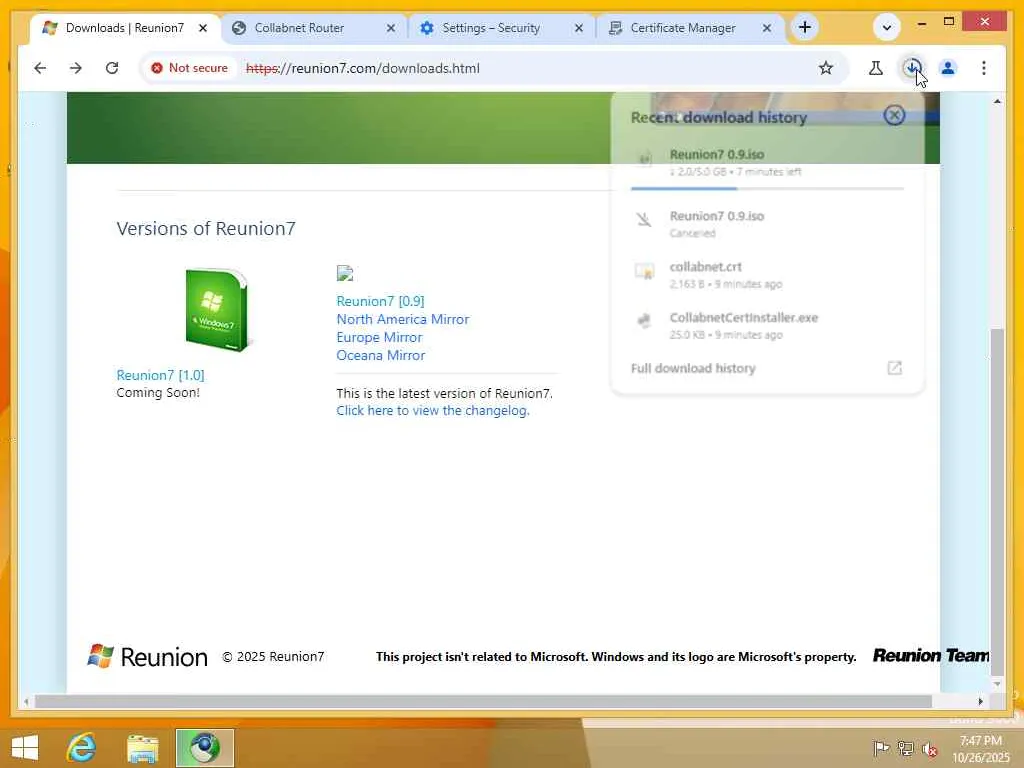
Task: Close the Downloads | Reunion7 tab
Action: pos(203,28)
